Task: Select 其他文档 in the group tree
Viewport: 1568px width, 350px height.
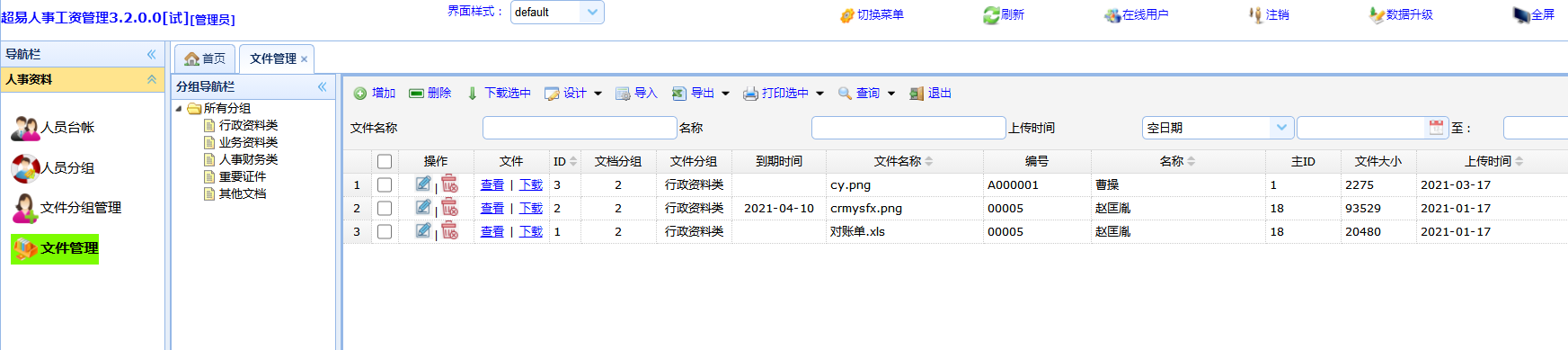Action: point(243,194)
